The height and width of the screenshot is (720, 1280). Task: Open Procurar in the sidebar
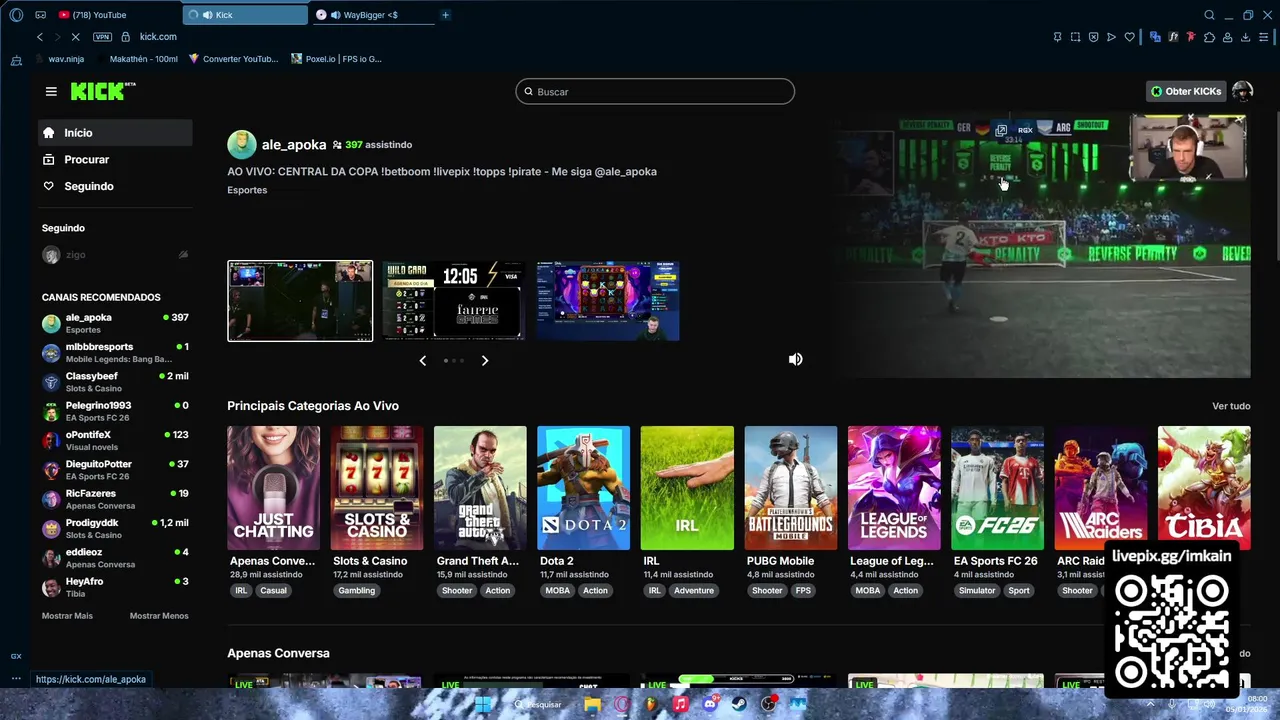[x=115, y=160]
